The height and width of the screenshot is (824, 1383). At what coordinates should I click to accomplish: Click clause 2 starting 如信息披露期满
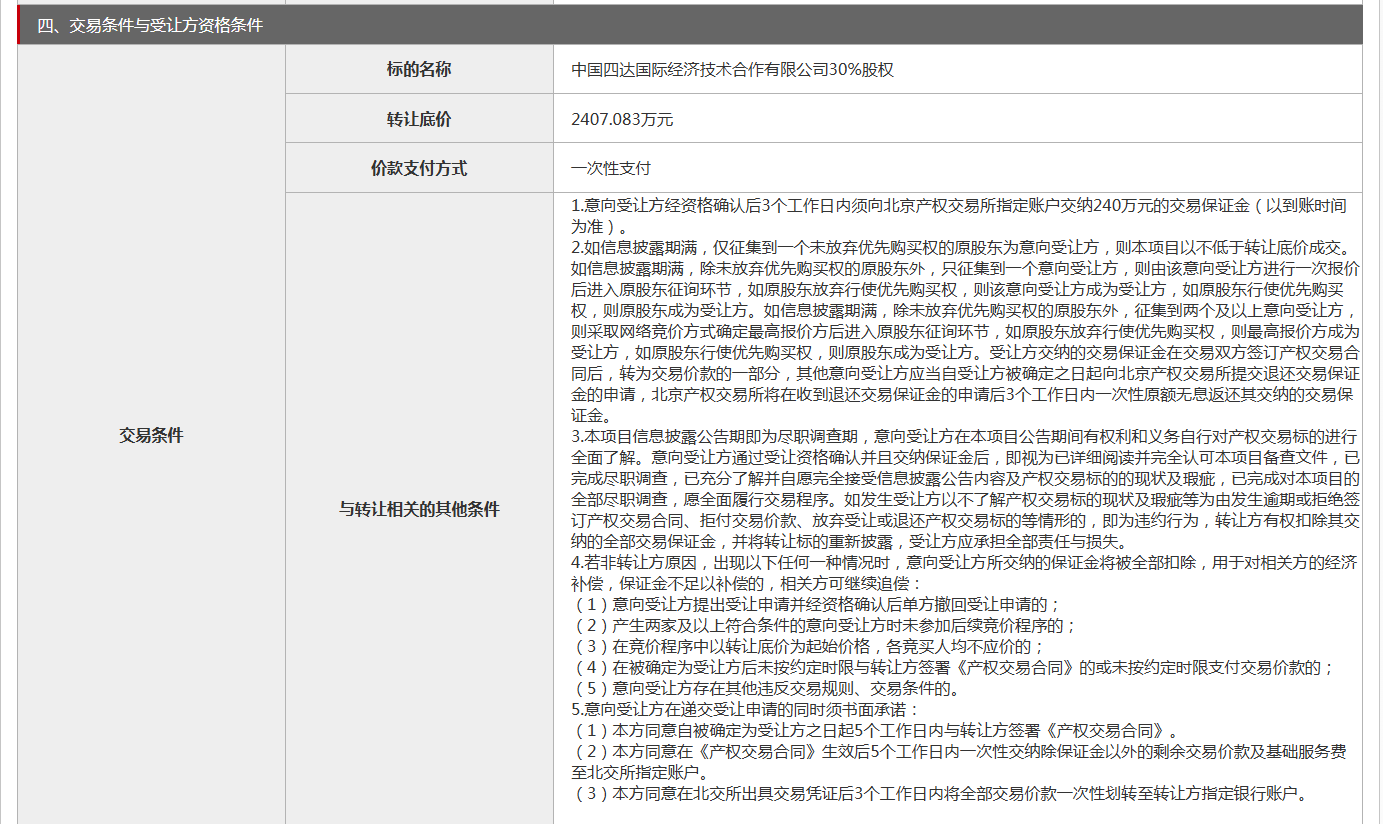click(x=965, y=331)
